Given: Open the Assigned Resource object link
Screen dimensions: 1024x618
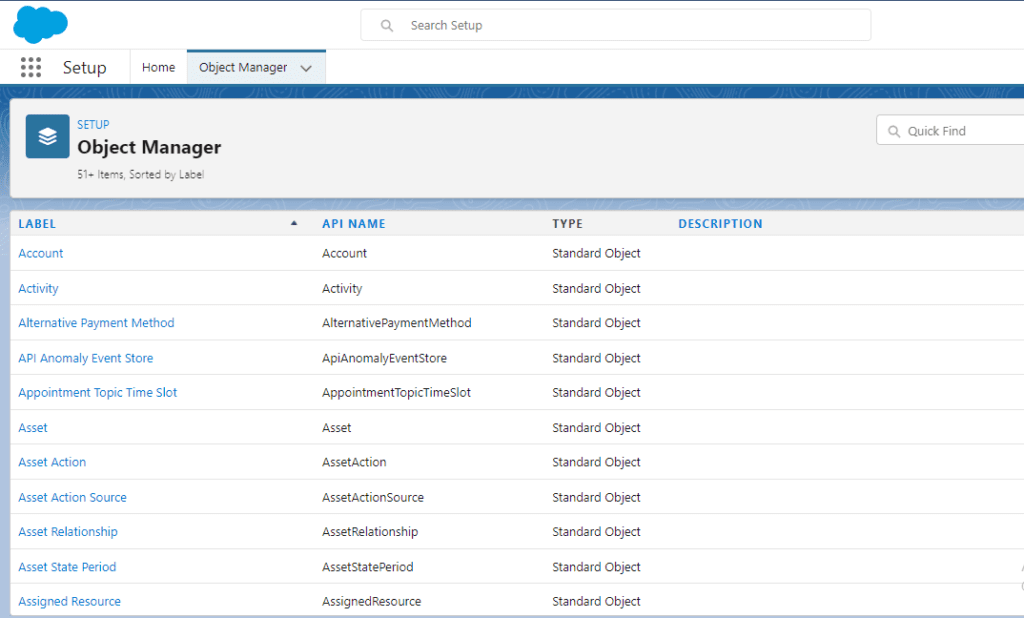Looking at the screenshot, I should tap(69, 602).
